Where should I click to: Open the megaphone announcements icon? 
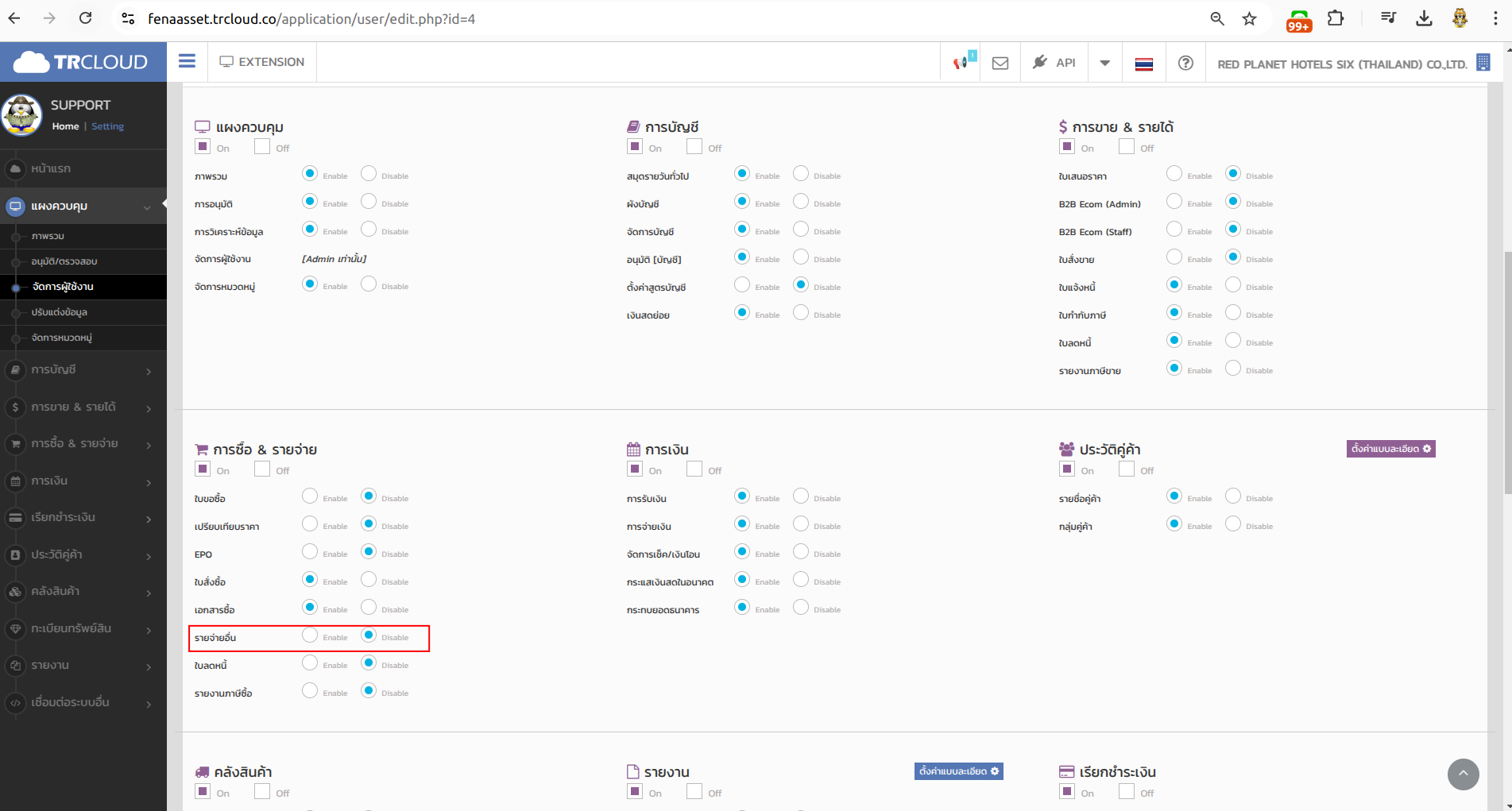pyautogui.click(x=961, y=62)
